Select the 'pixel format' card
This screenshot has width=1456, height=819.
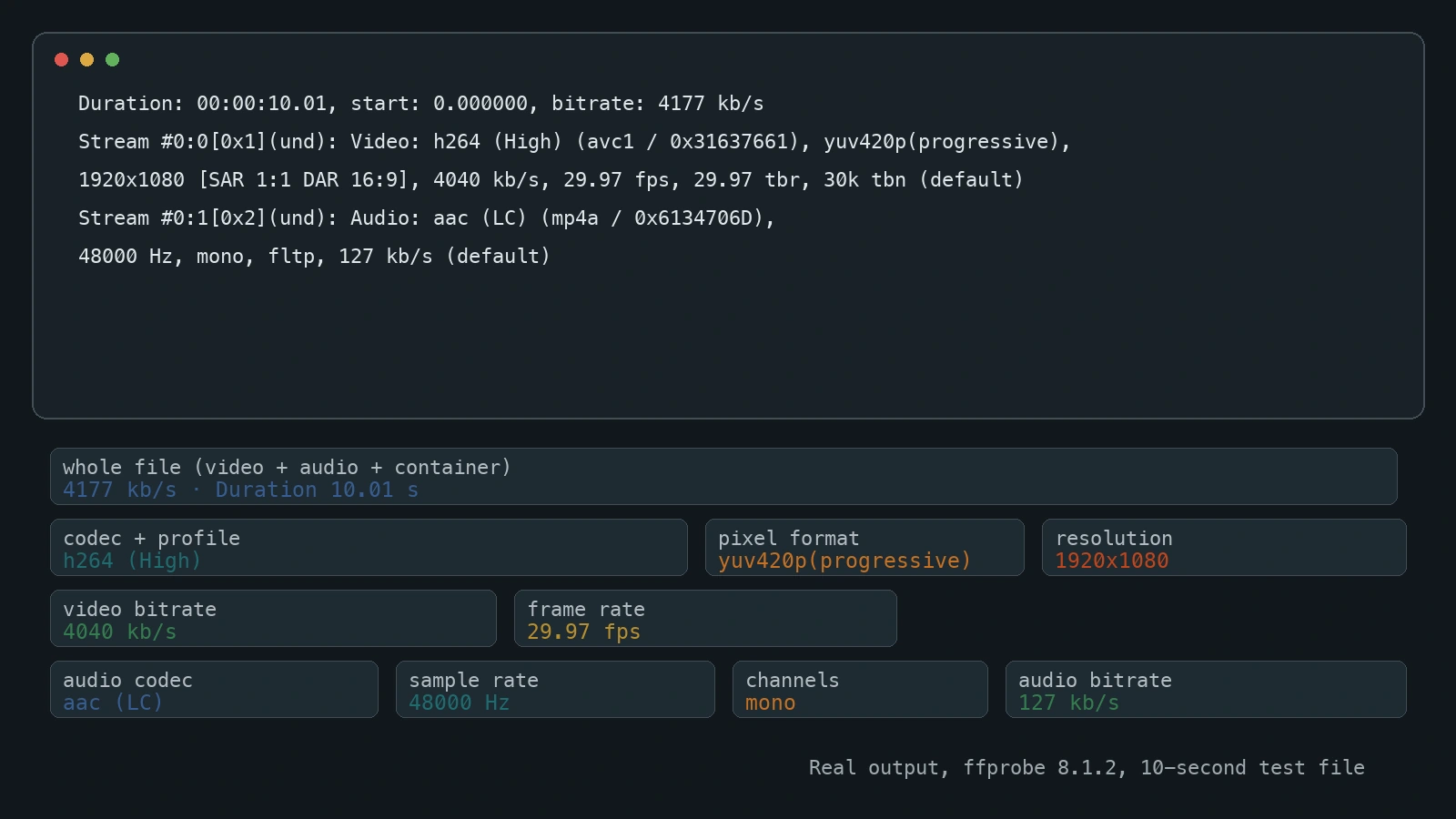pyautogui.click(x=864, y=547)
